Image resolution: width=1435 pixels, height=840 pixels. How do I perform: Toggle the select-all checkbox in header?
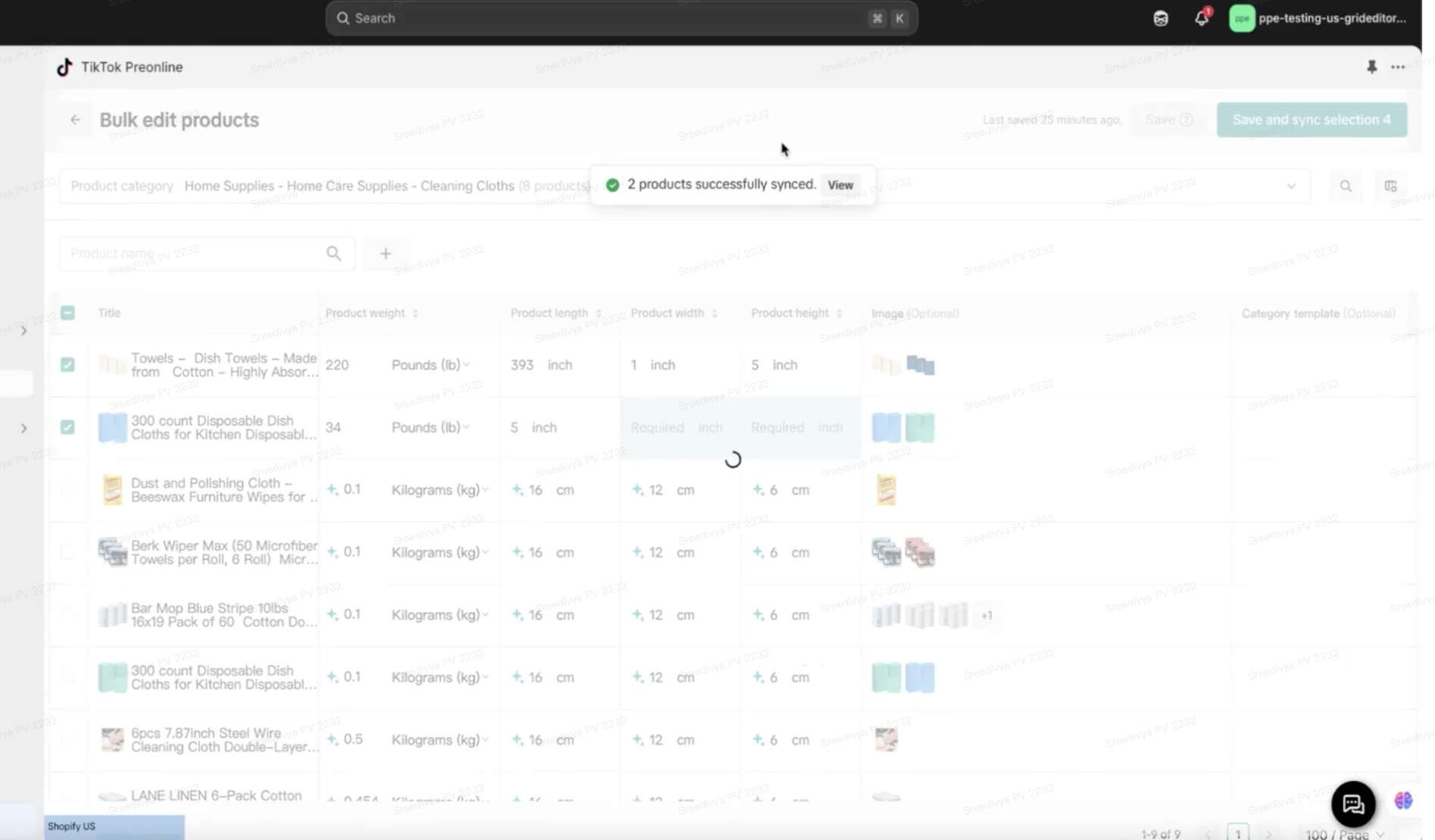[67, 313]
